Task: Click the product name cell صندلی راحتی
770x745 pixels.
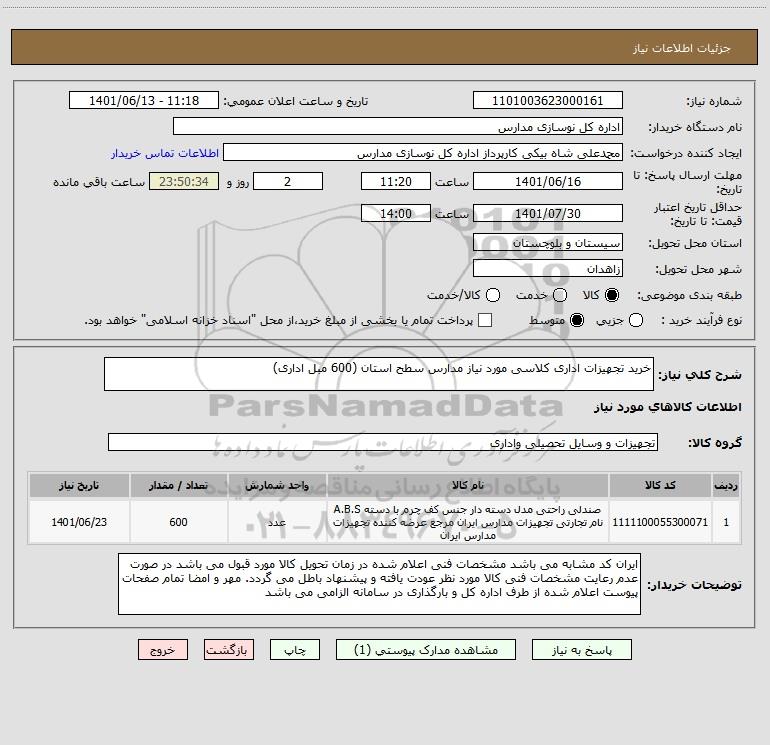Action: (x=468, y=522)
